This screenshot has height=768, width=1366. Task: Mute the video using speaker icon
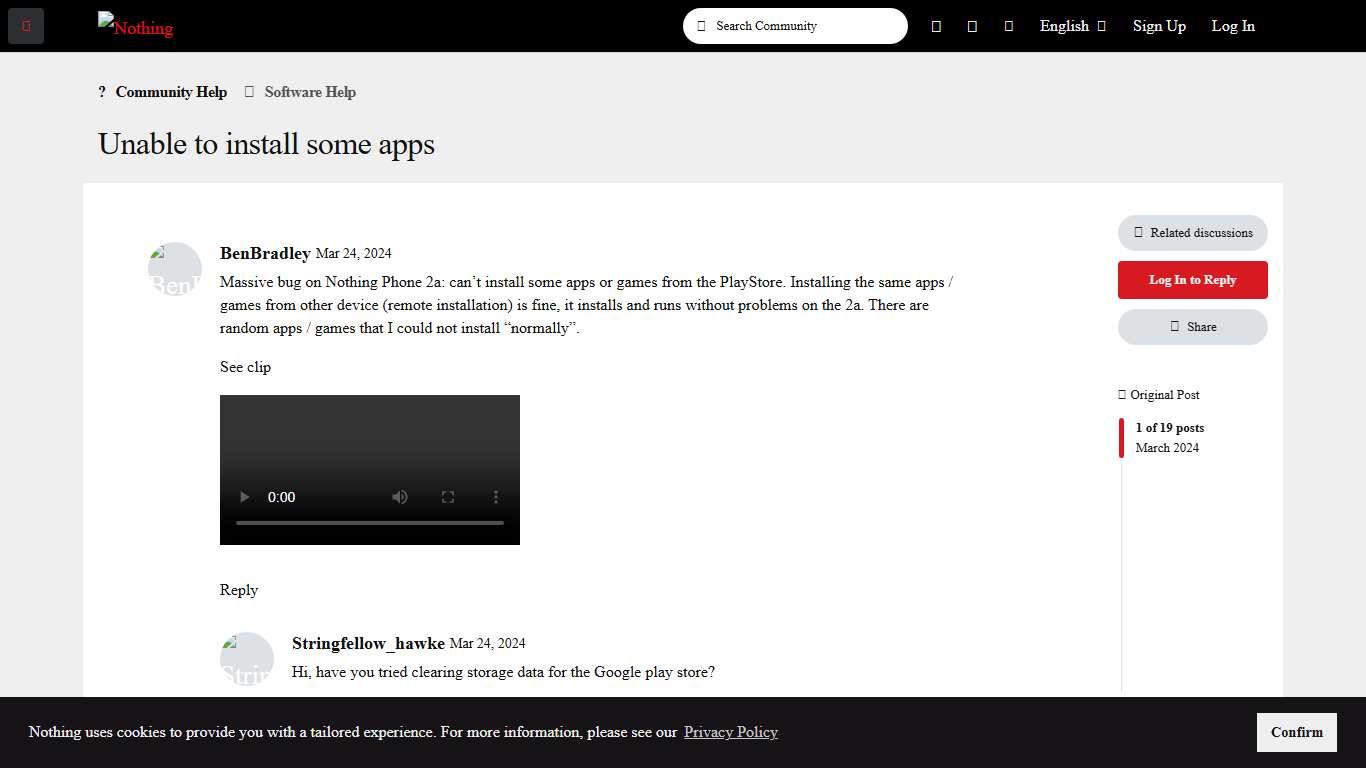[400, 497]
